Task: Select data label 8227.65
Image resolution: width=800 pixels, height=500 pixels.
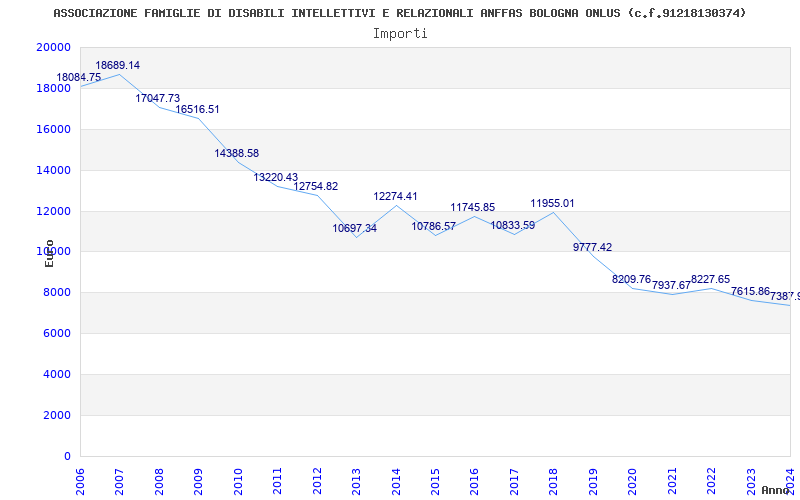Action: click(711, 279)
